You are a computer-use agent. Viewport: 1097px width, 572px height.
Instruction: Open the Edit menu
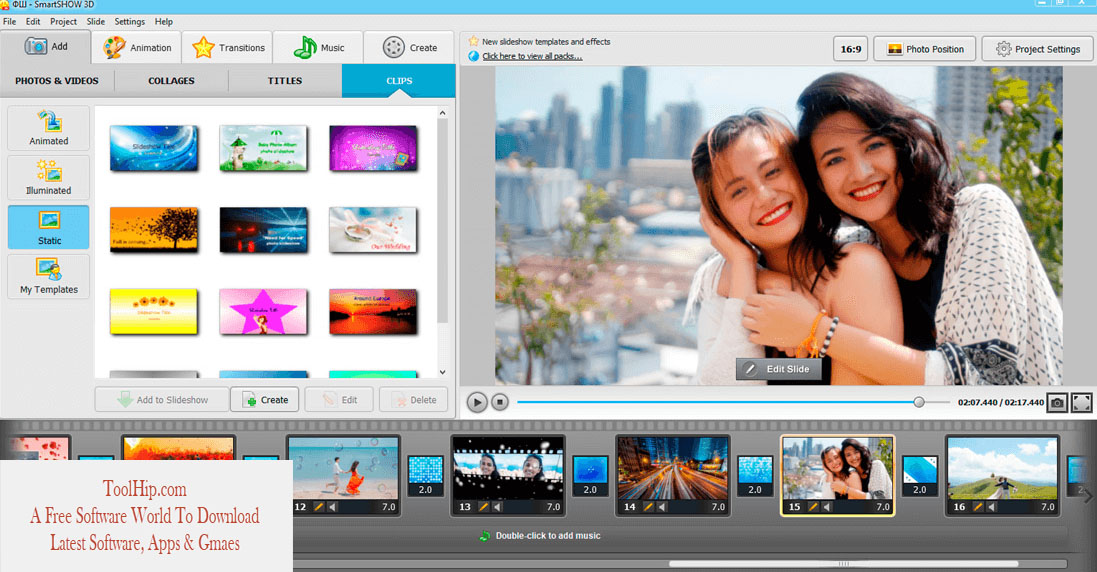coord(33,22)
